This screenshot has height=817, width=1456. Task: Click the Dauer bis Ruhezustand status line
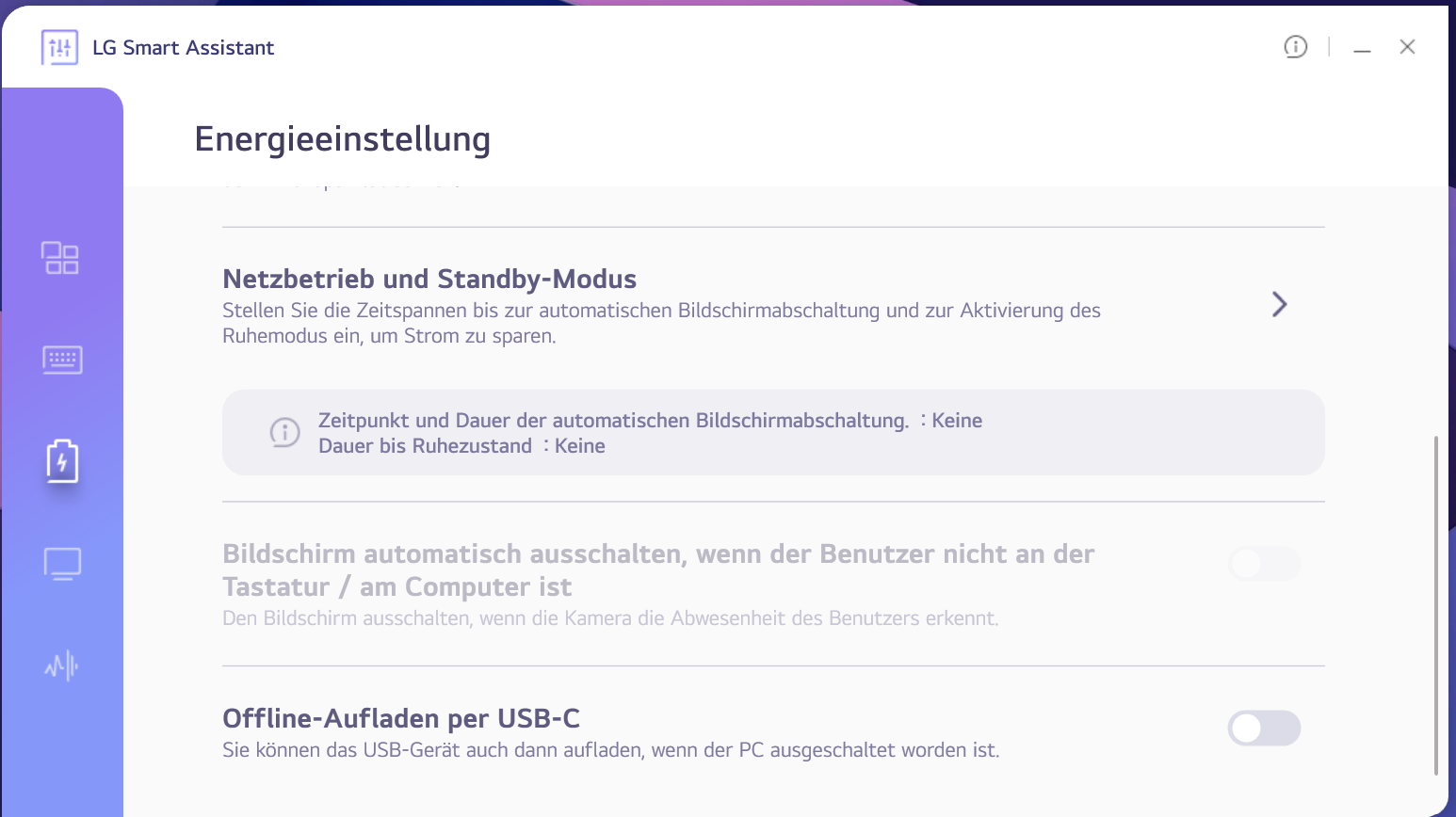(x=461, y=446)
